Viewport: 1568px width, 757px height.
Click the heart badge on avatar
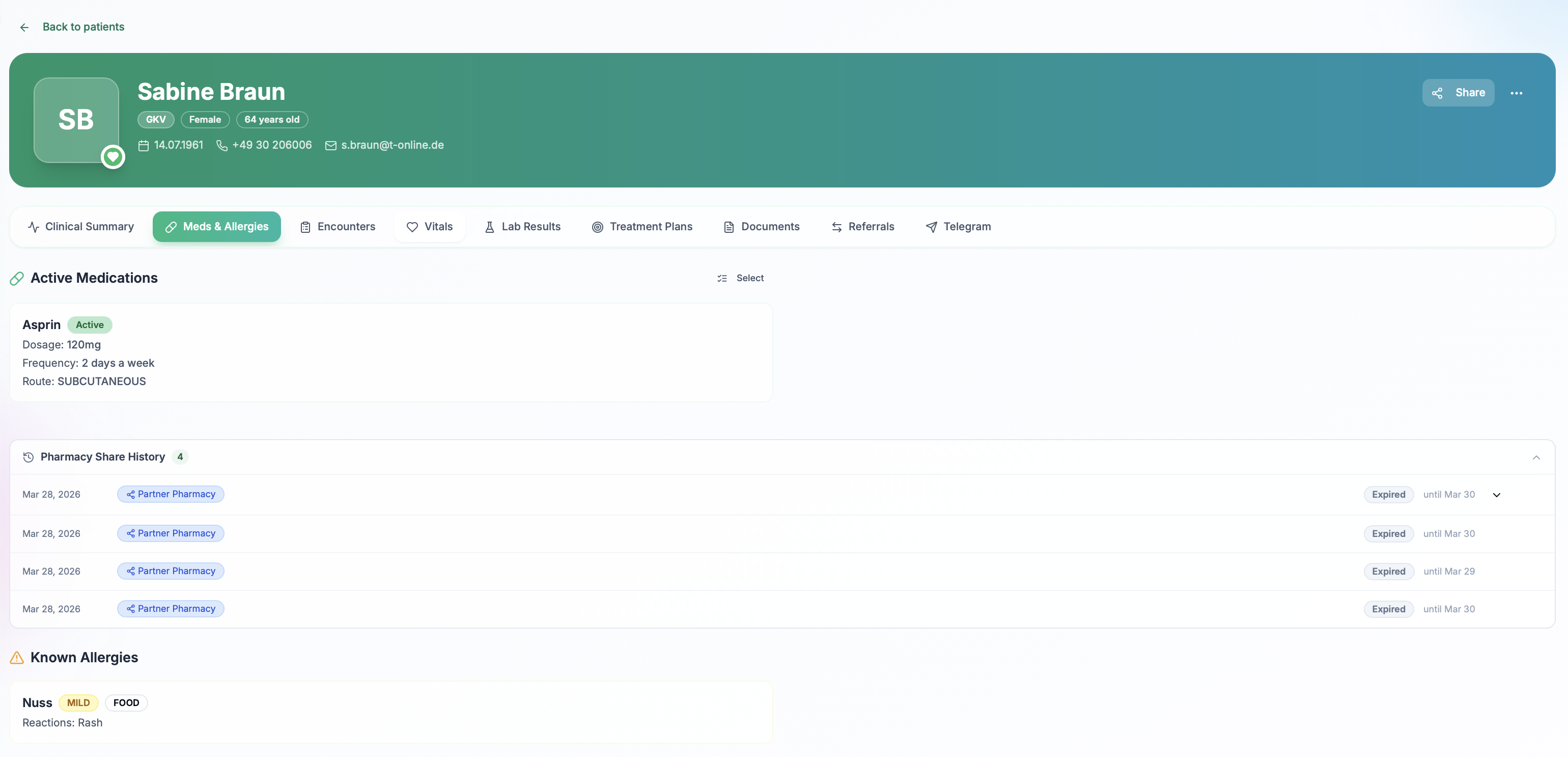point(113,157)
